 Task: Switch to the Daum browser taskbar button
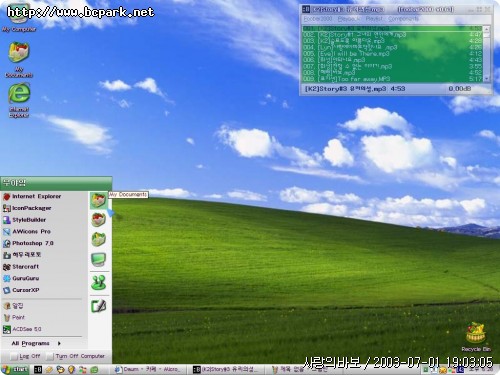pyautogui.click(x=149, y=369)
